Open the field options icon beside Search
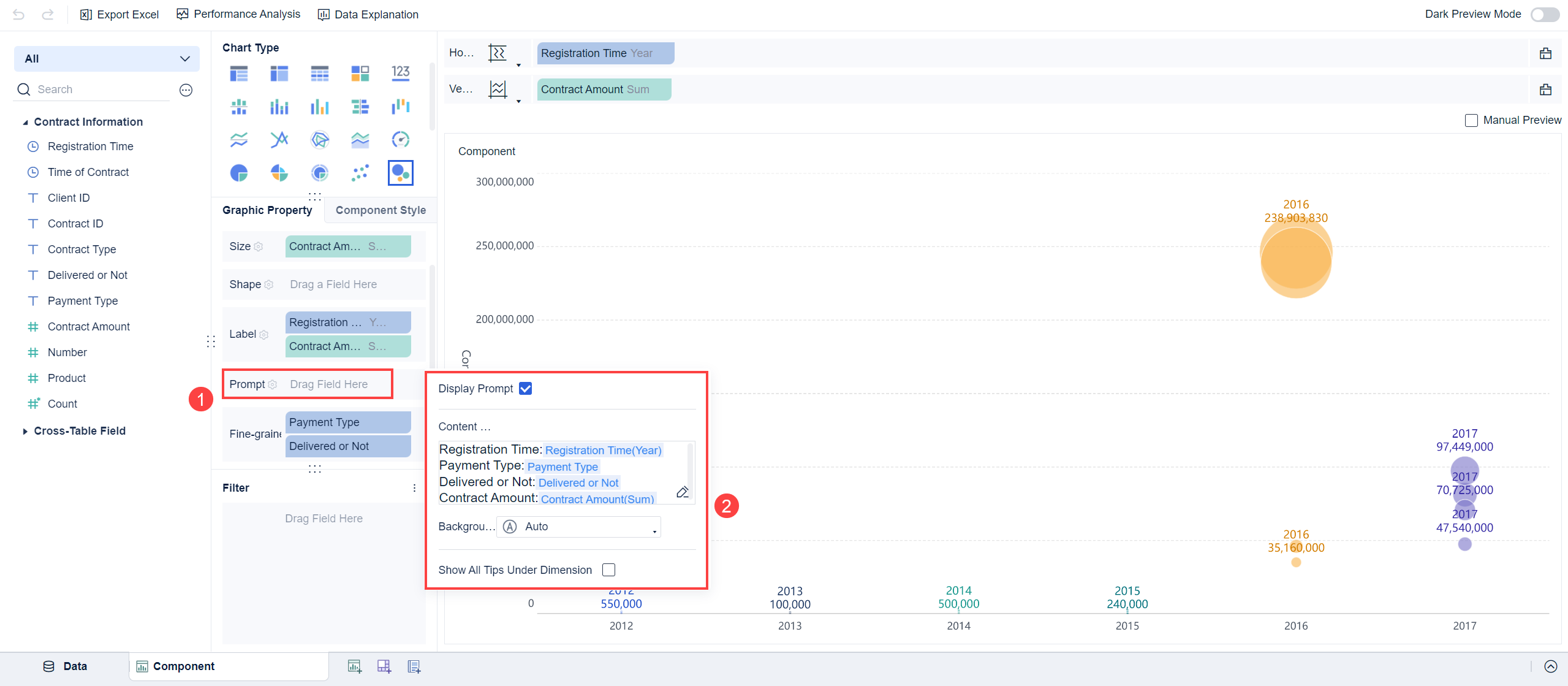 [x=186, y=90]
